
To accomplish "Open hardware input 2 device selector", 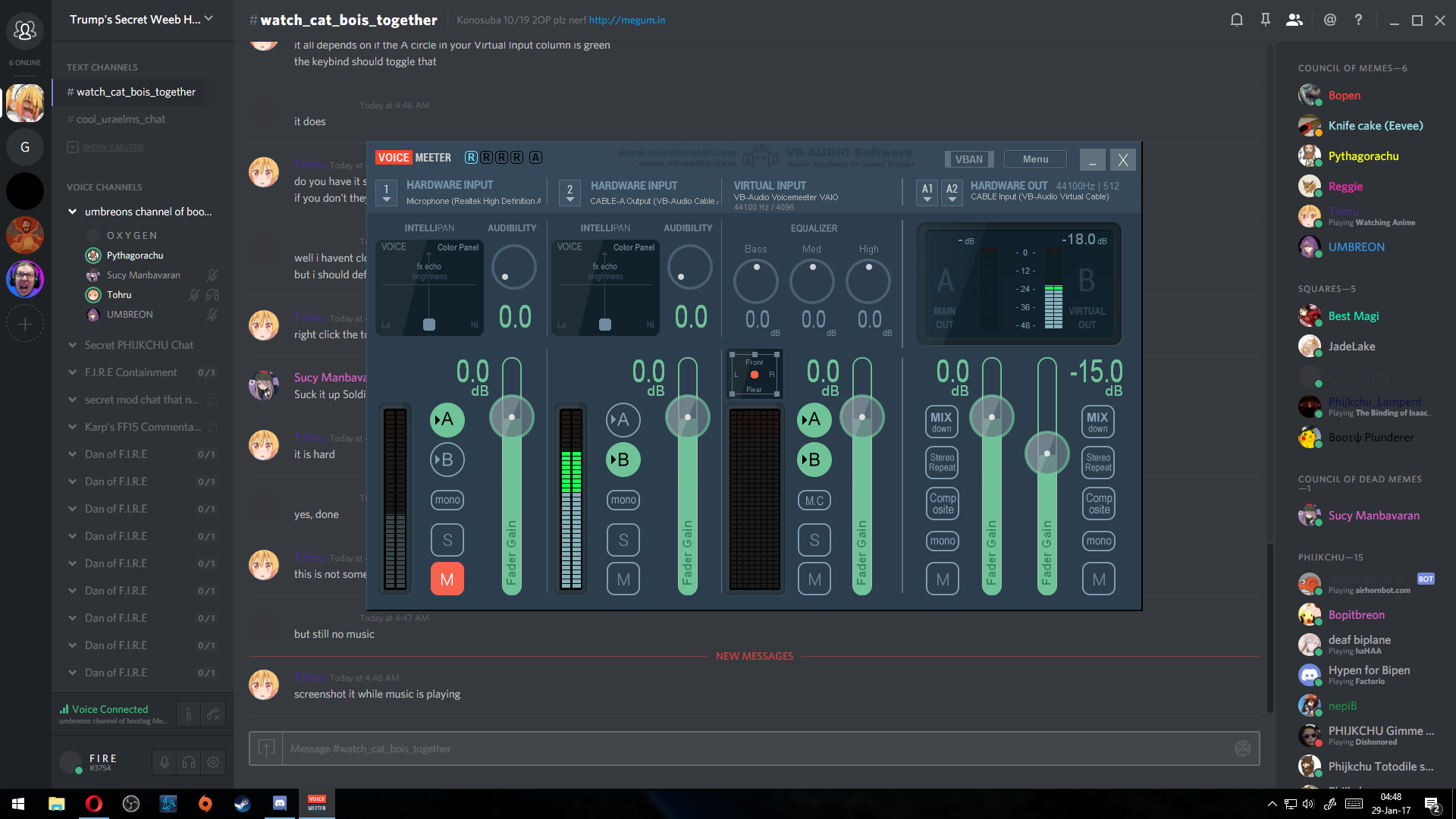I will click(x=570, y=193).
